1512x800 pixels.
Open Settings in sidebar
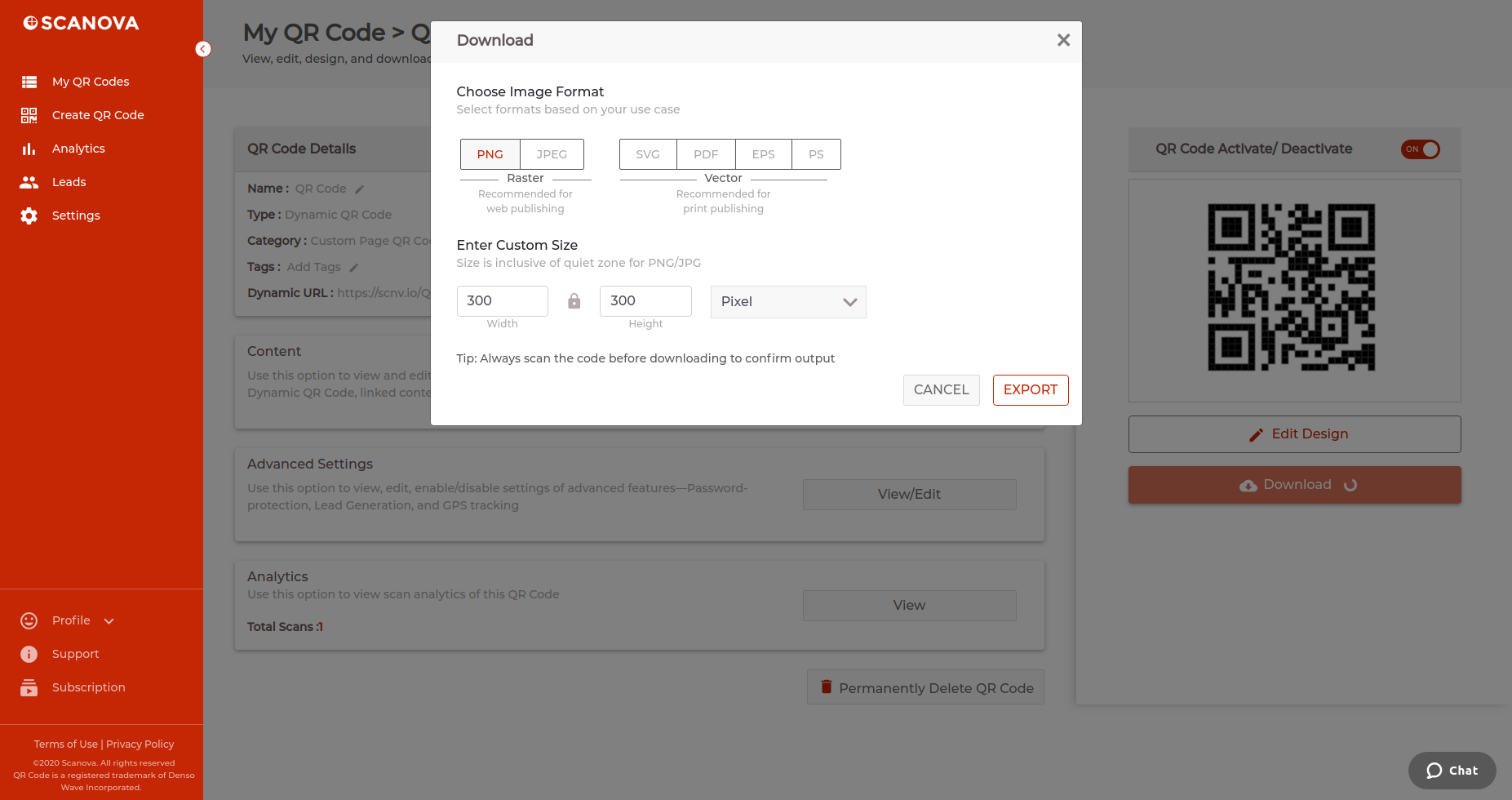(x=76, y=216)
